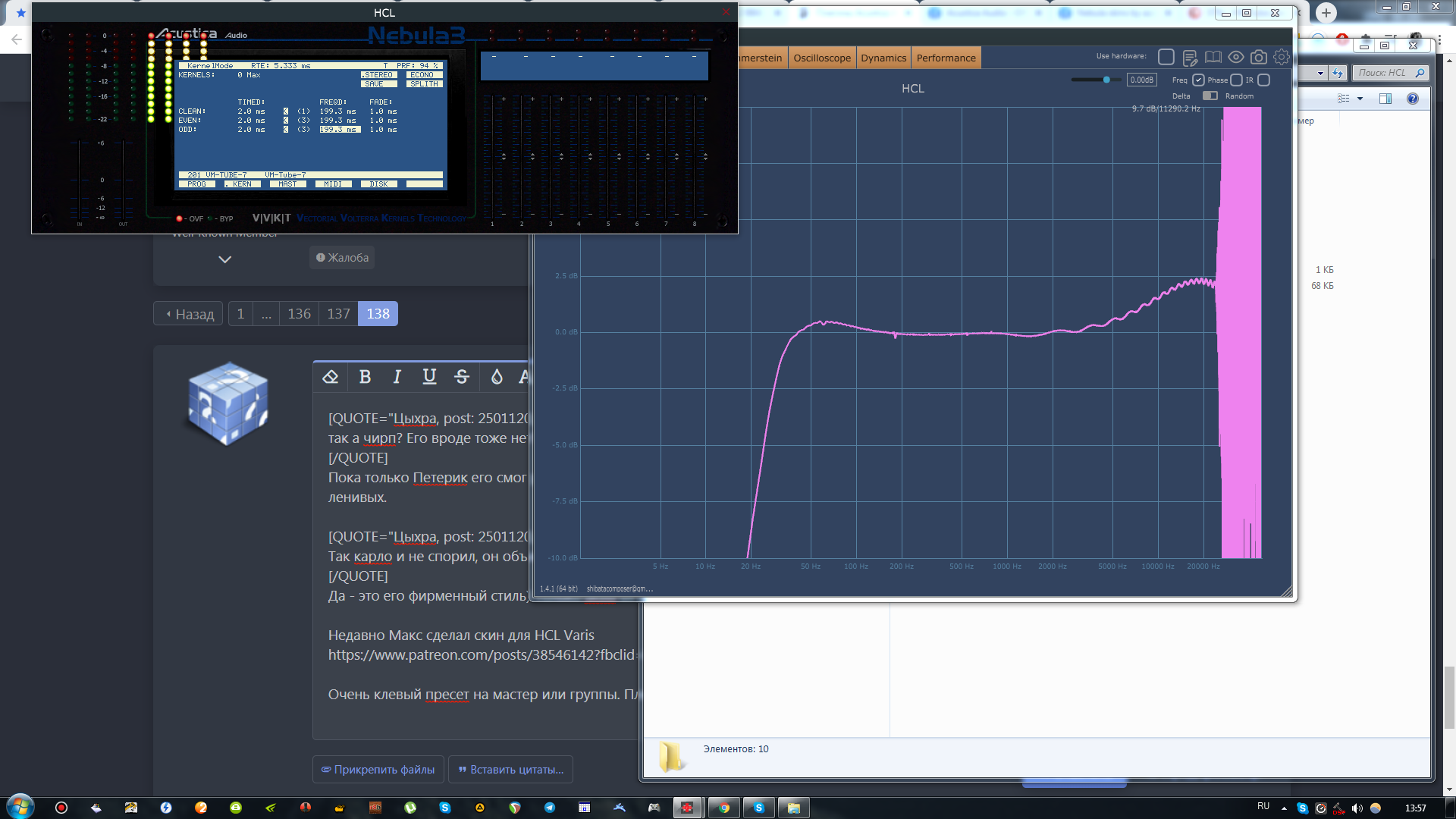Open Explorer view options dropdown arrow

1360,99
